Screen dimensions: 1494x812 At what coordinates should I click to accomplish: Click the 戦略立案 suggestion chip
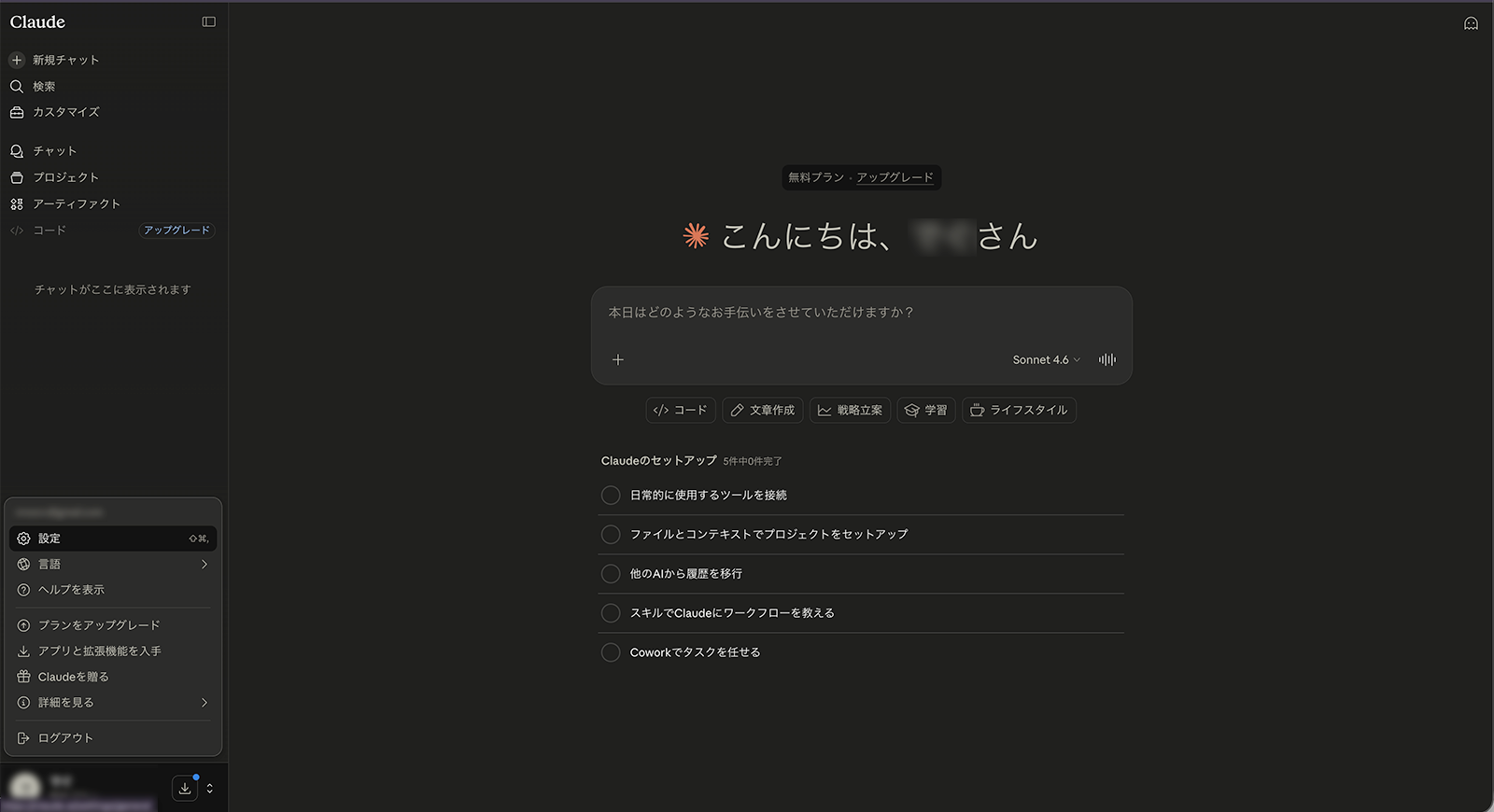[851, 410]
